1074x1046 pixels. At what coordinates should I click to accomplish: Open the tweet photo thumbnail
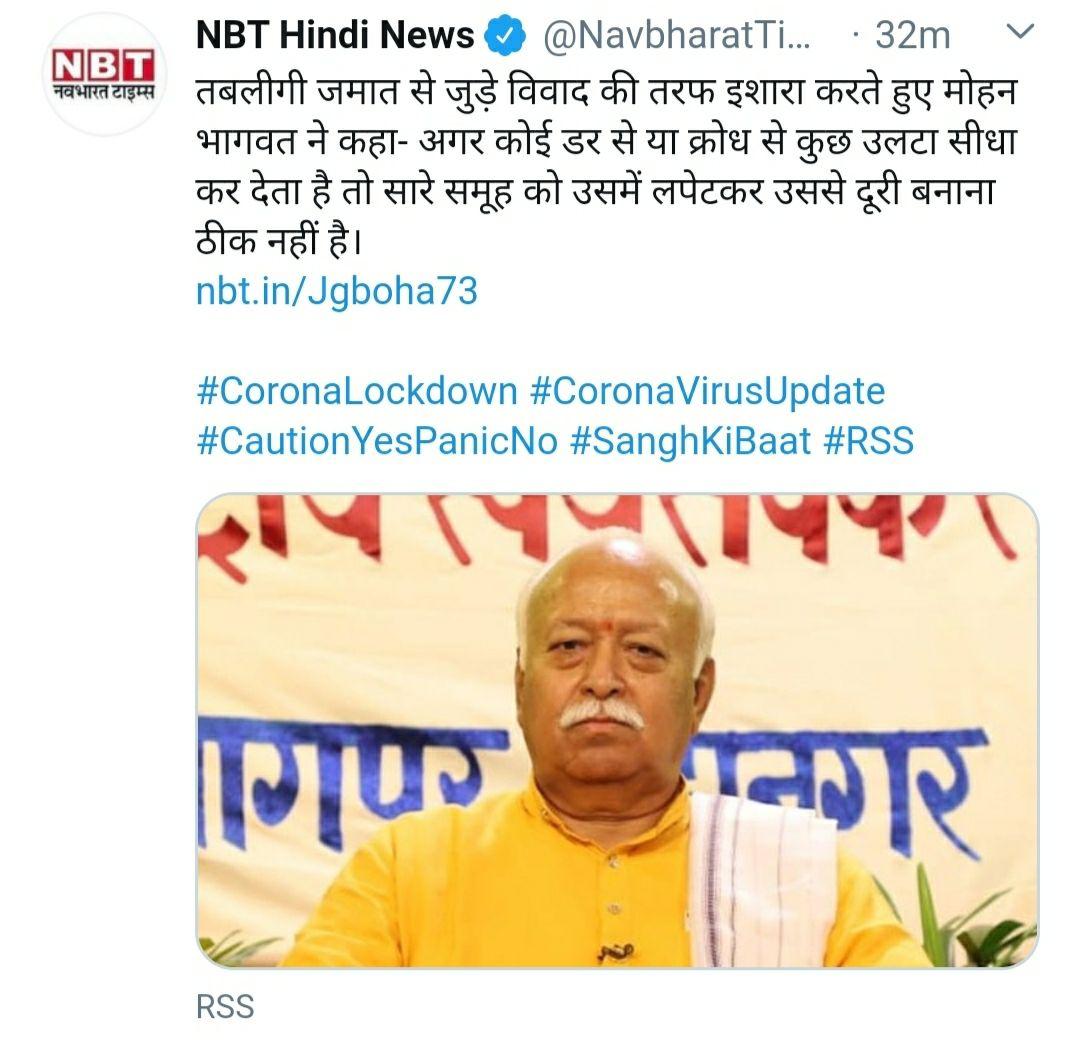pyautogui.click(x=617, y=730)
